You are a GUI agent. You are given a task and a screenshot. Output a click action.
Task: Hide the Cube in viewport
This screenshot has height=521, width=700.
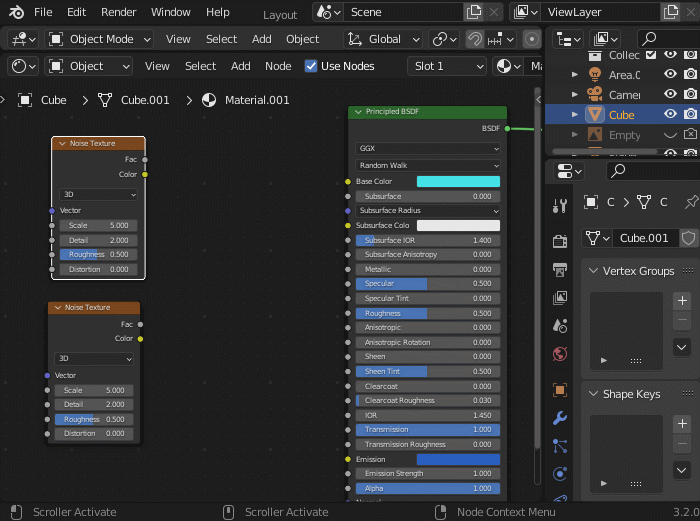670,115
